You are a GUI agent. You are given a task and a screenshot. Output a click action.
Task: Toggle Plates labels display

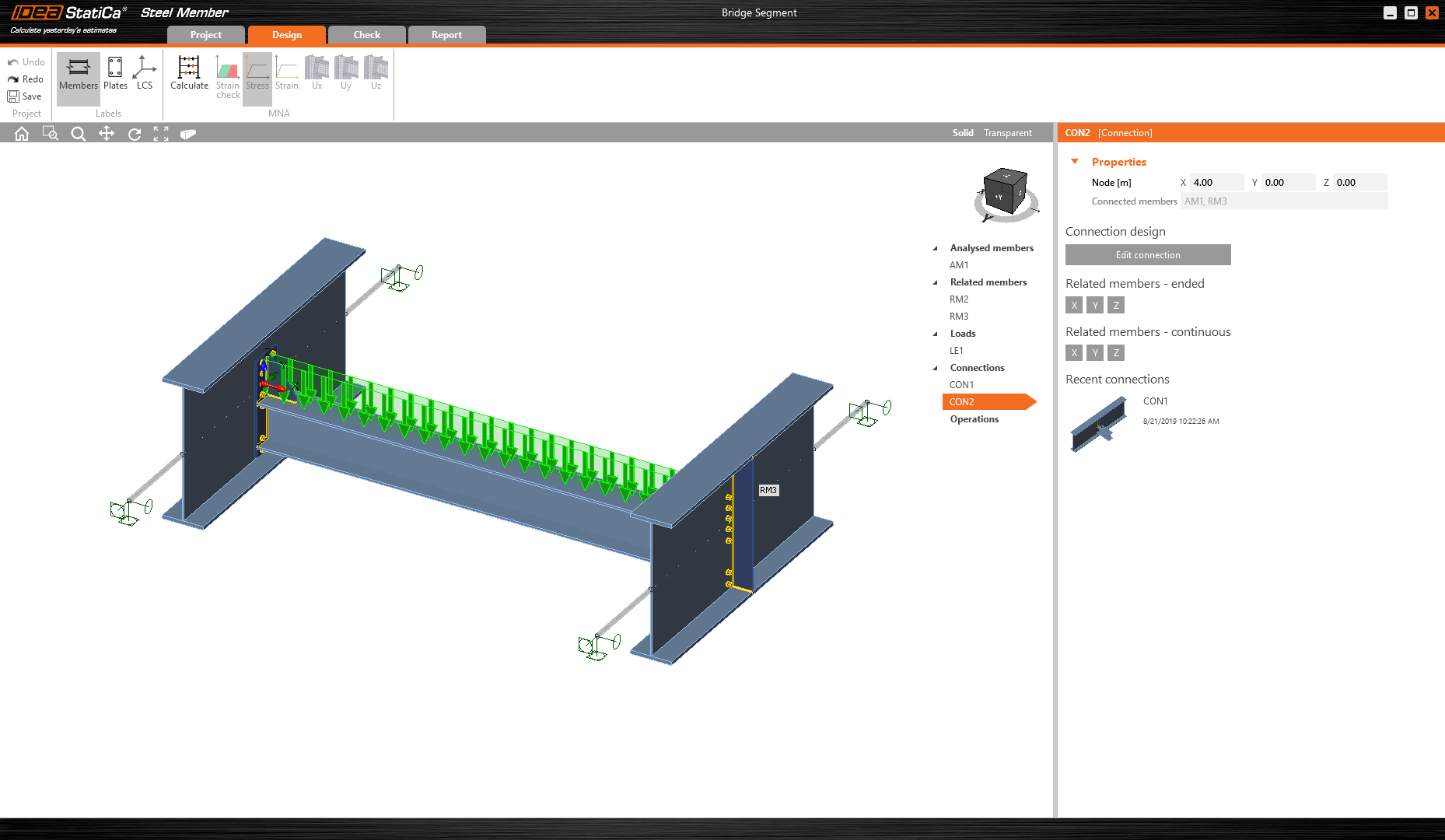click(x=115, y=73)
